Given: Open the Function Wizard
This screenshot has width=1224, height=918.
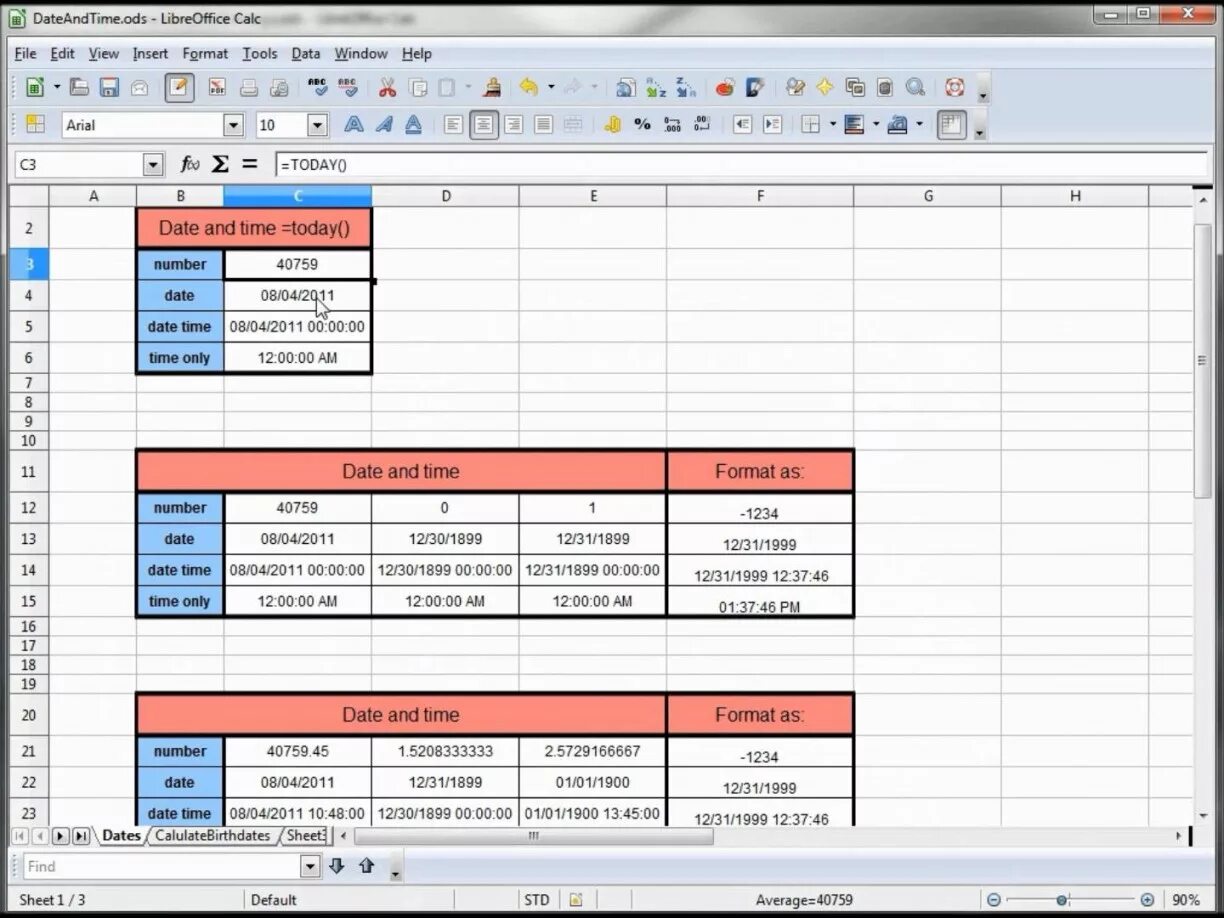Looking at the screenshot, I should (190, 164).
